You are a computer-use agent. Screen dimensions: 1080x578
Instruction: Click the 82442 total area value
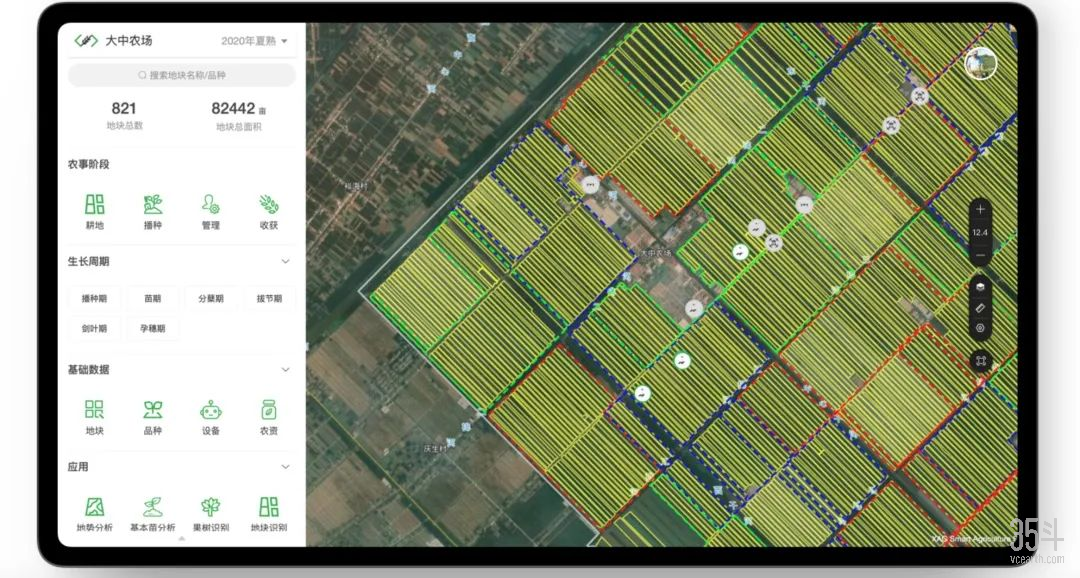[233, 108]
